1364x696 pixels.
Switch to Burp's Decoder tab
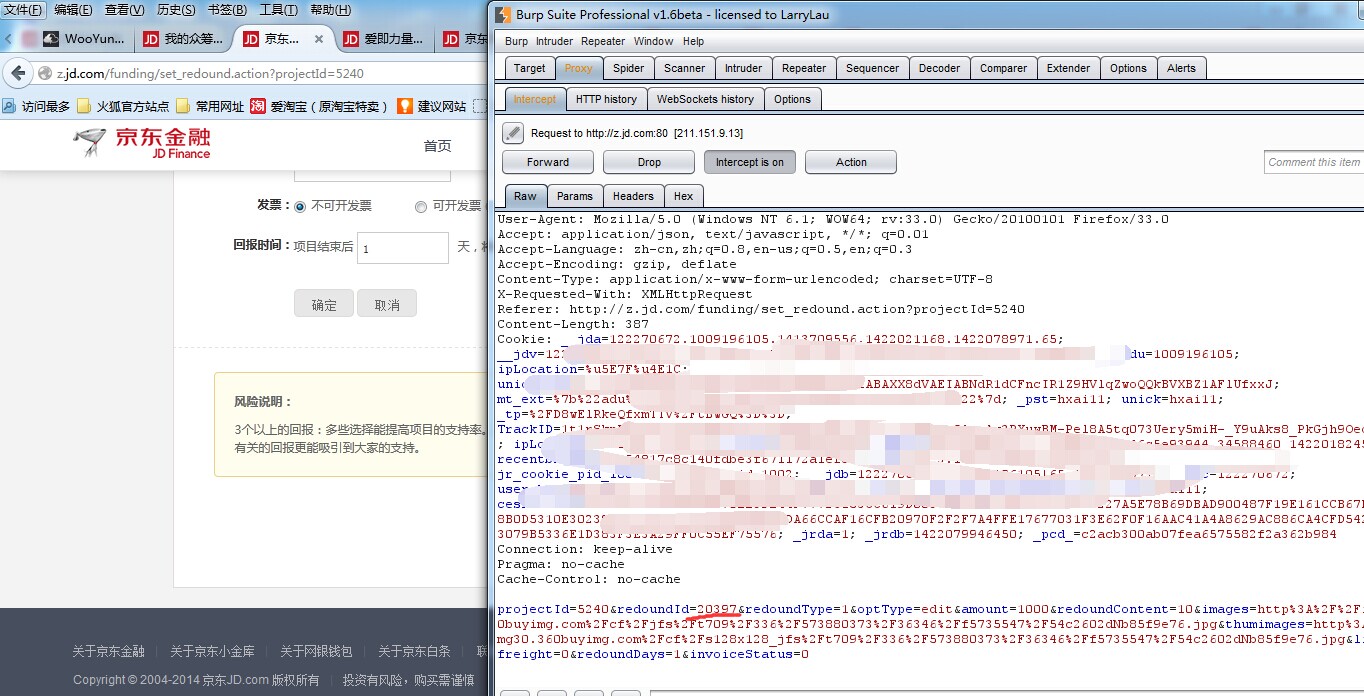(x=939, y=68)
